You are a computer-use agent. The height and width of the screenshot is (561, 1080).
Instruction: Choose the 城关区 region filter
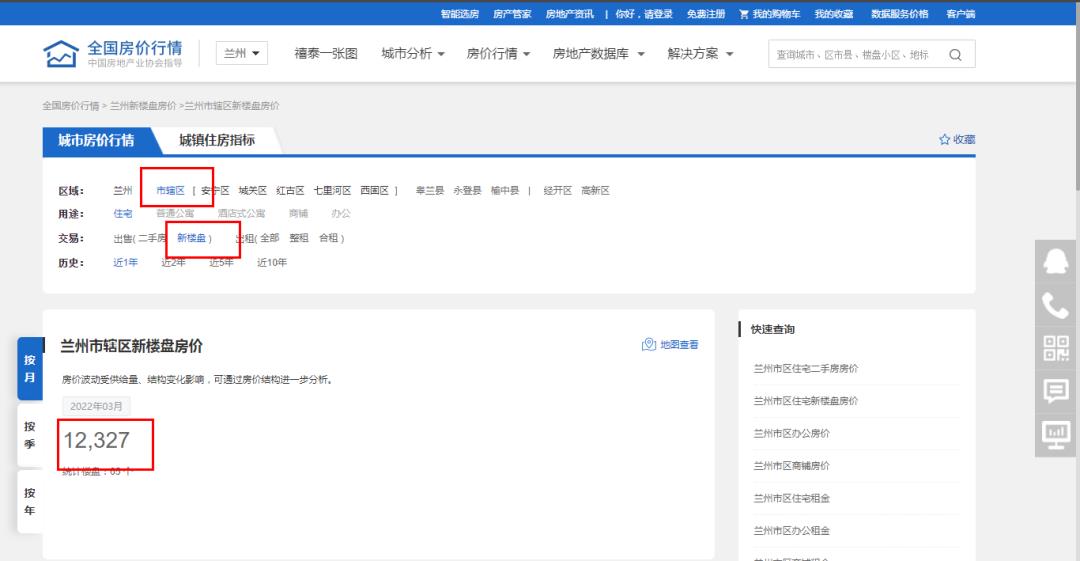[x=253, y=190]
